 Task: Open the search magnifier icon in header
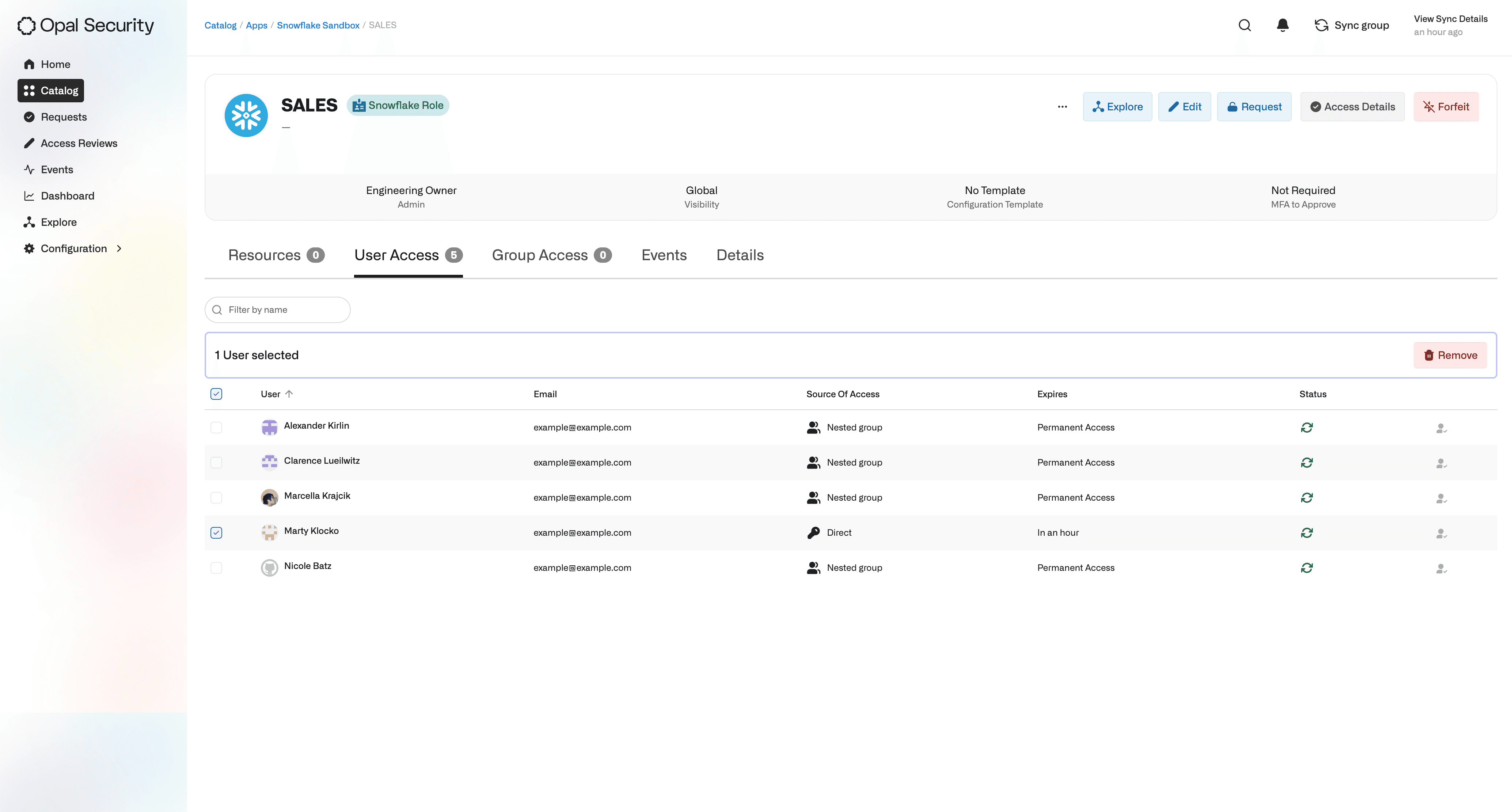(1244, 25)
